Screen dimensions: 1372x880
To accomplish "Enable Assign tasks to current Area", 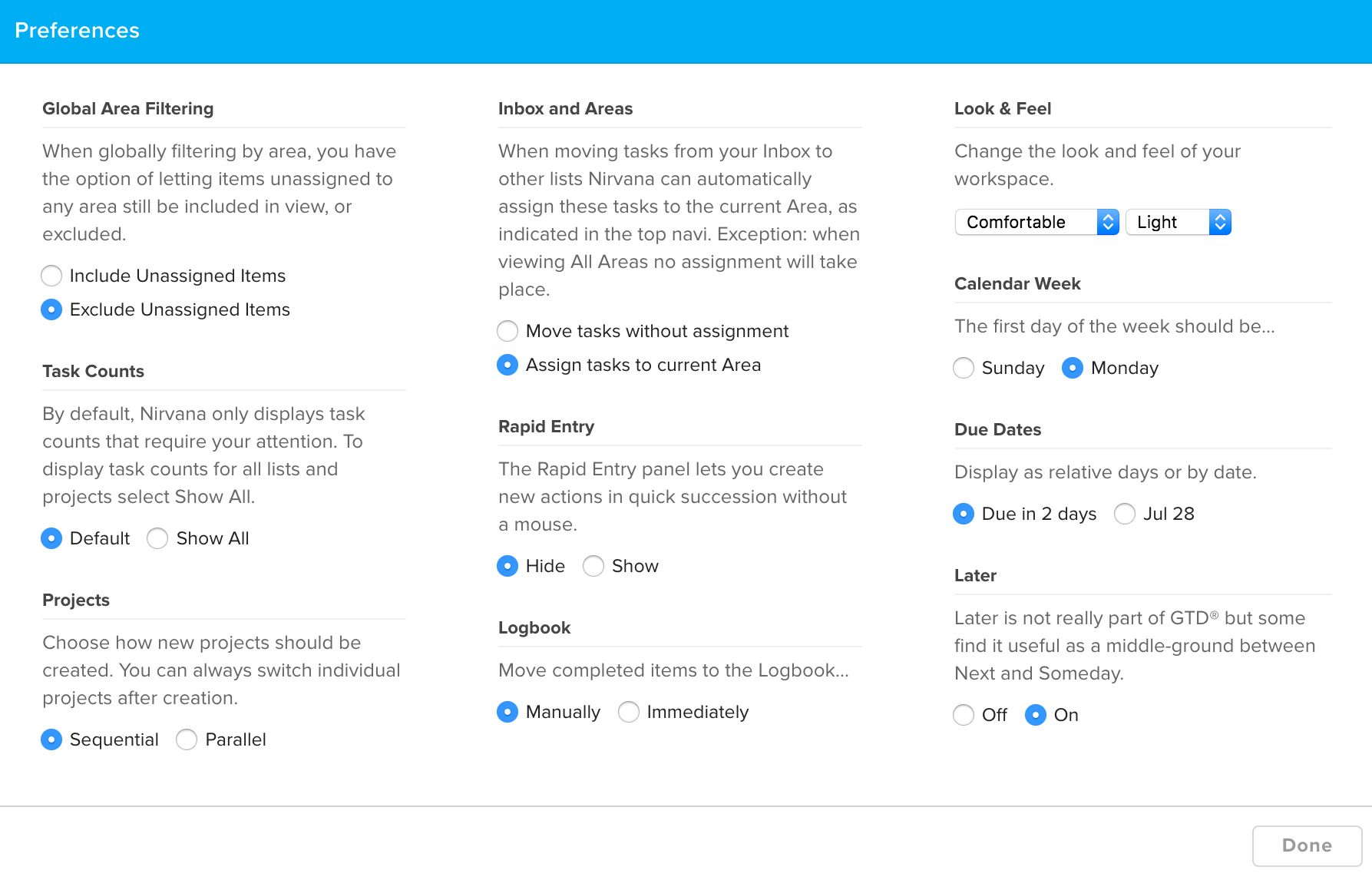I will coord(507,365).
